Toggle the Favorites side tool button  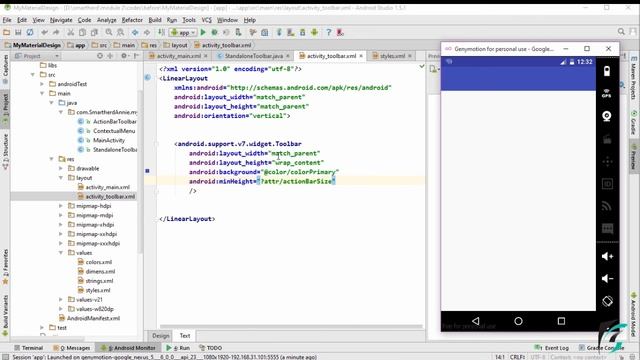pyautogui.click(x=6, y=266)
